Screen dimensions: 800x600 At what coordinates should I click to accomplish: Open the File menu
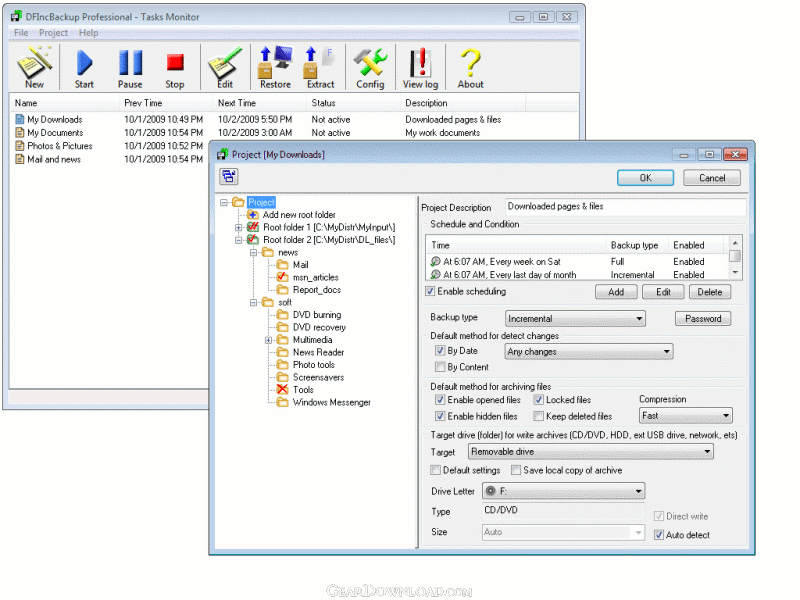point(21,33)
